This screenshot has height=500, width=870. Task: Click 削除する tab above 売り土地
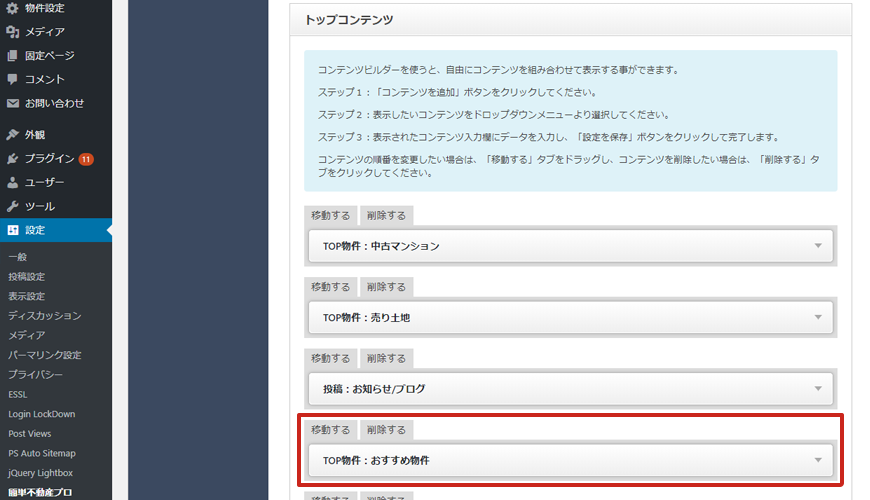pos(386,287)
